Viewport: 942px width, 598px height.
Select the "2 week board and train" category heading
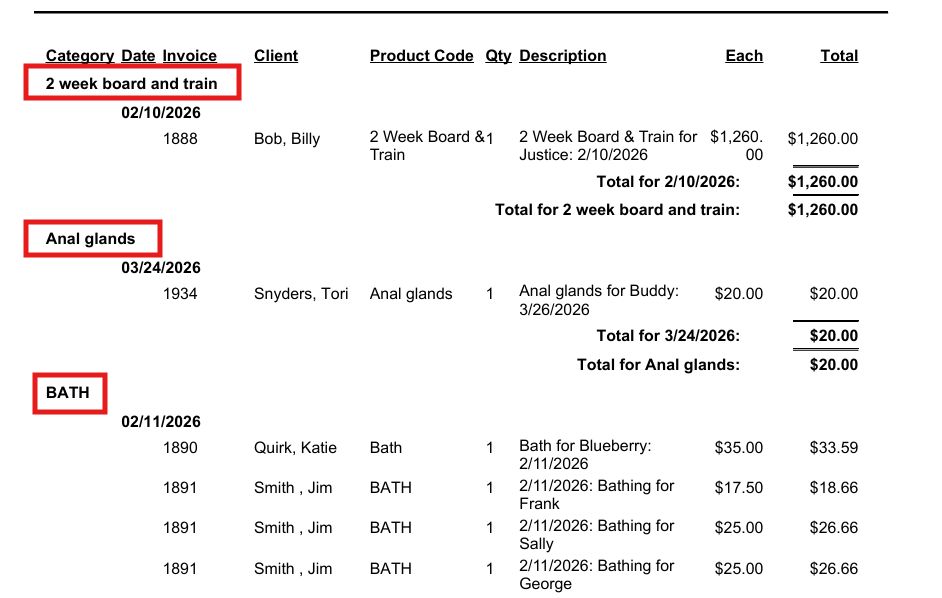pyautogui.click(x=132, y=84)
